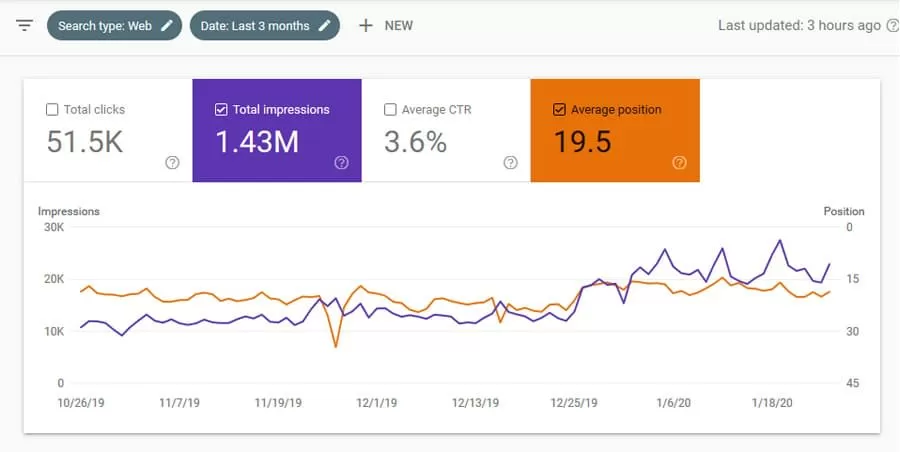Click the orange position dip in chart
900x452 pixels.
click(x=336, y=346)
